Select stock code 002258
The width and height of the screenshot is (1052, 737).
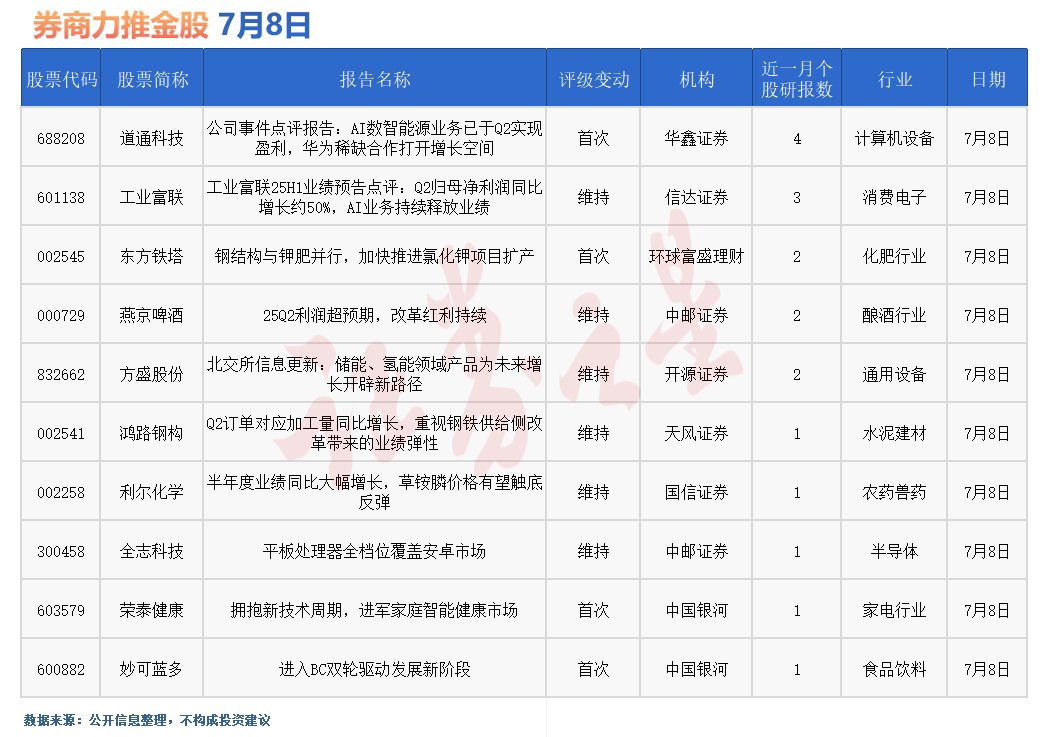click(61, 493)
